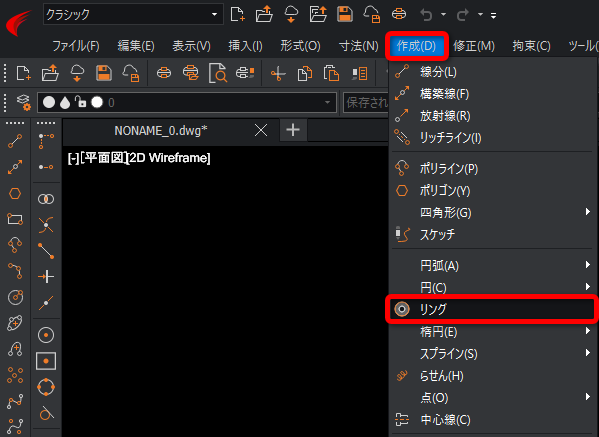Expand the layer 0 dropdown list
Screen dimensions: 599x437
(327, 102)
